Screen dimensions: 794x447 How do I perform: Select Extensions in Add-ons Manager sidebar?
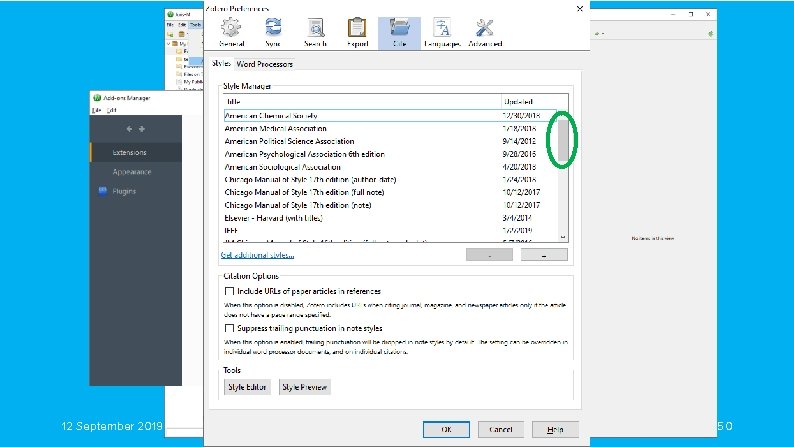point(136,152)
